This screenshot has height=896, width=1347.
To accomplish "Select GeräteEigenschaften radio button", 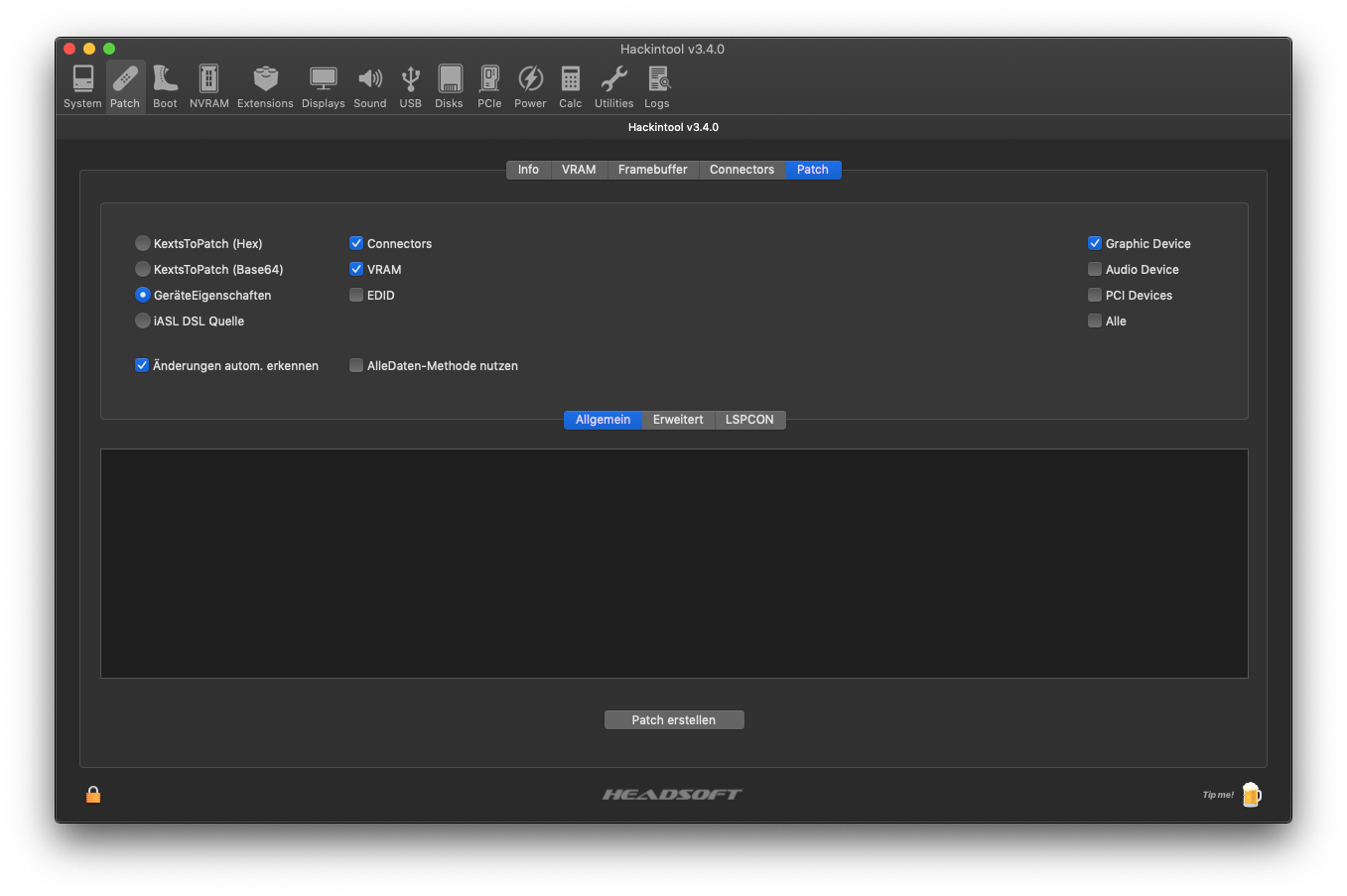I will click(x=143, y=295).
